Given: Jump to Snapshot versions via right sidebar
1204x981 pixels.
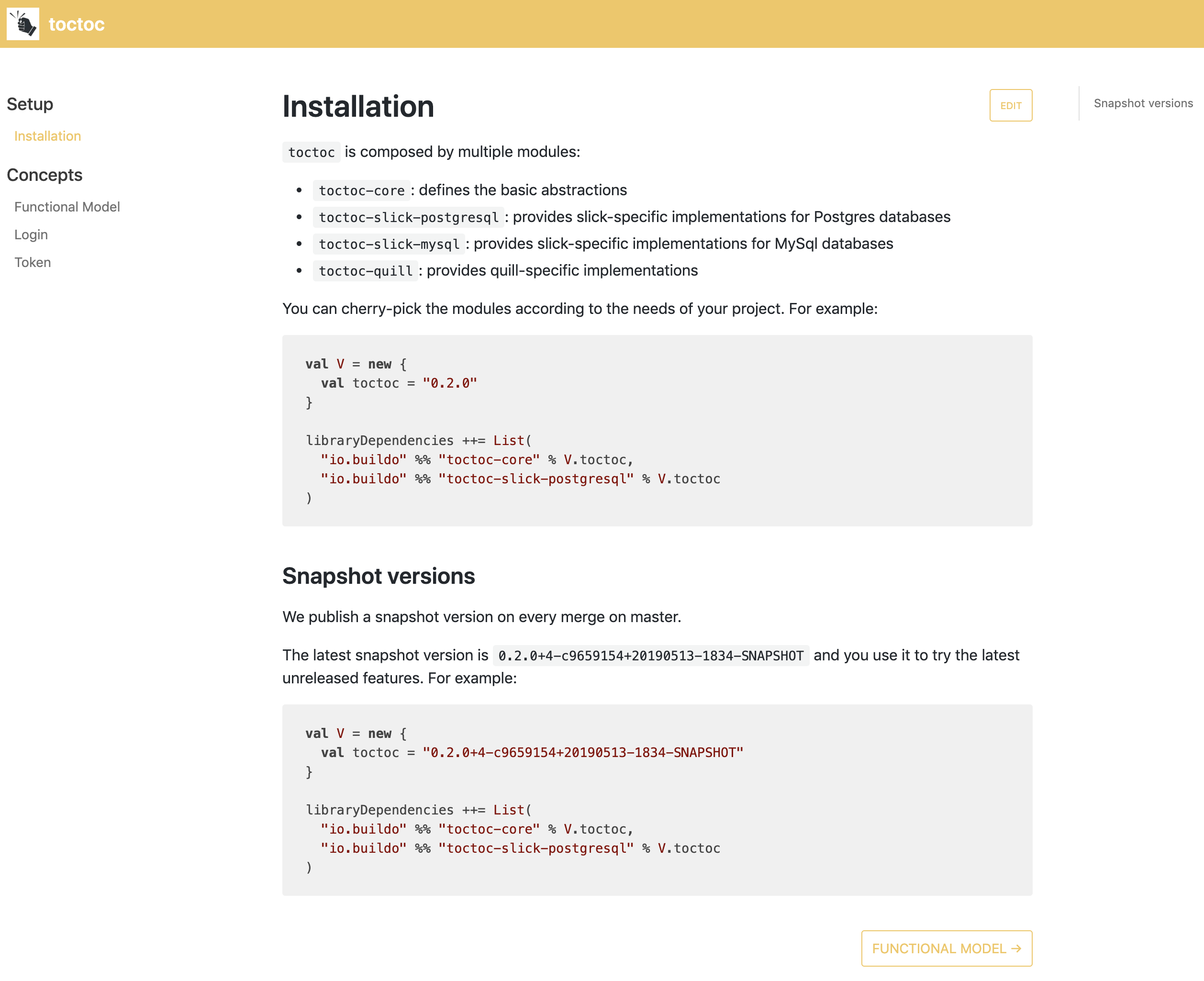Looking at the screenshot, I should point(1143,103).
